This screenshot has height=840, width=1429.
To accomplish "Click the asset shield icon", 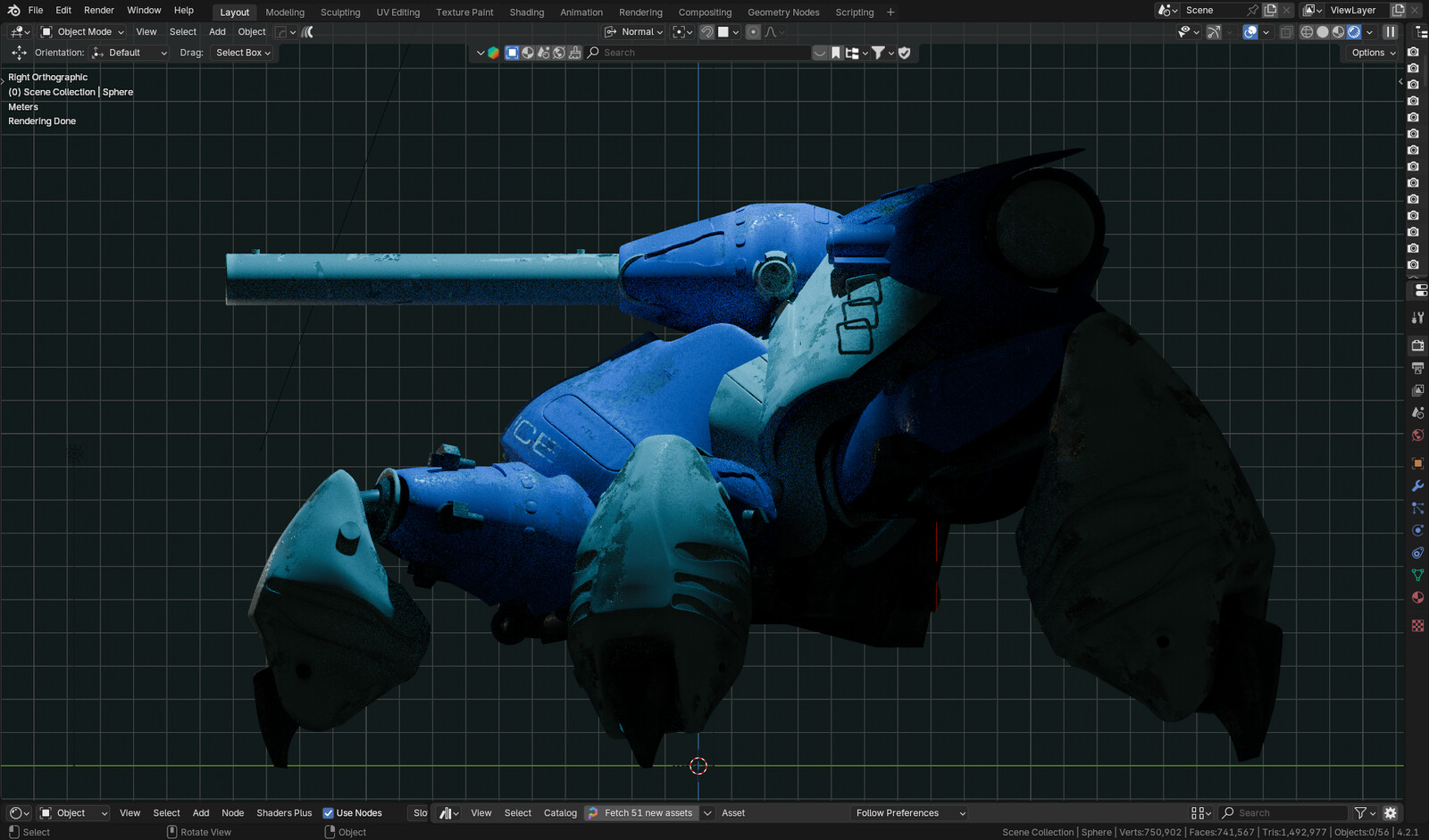I will coord(904,53).
